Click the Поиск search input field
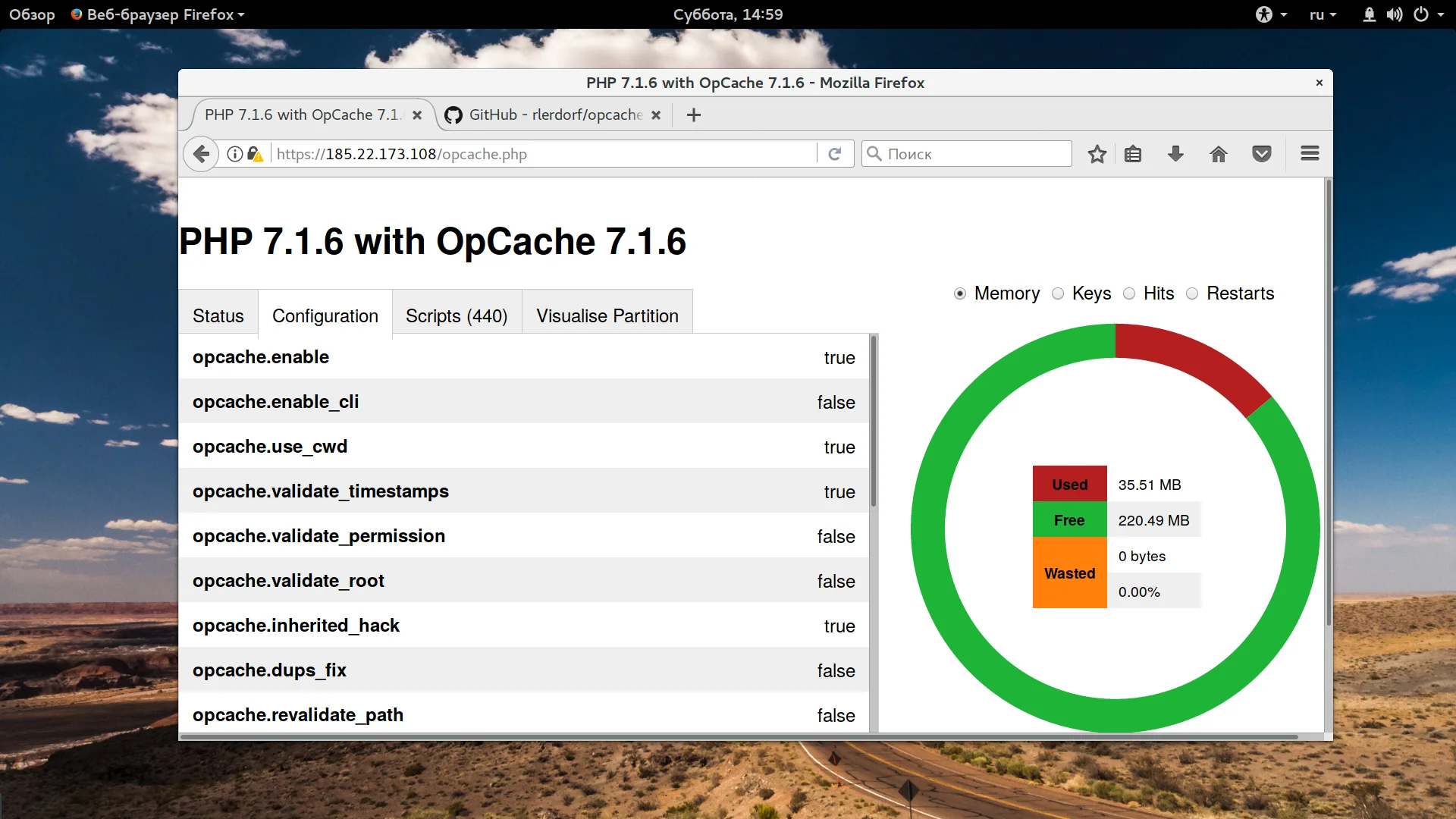Viewport: 1456px width, 819px height. [x=974, y=154]
